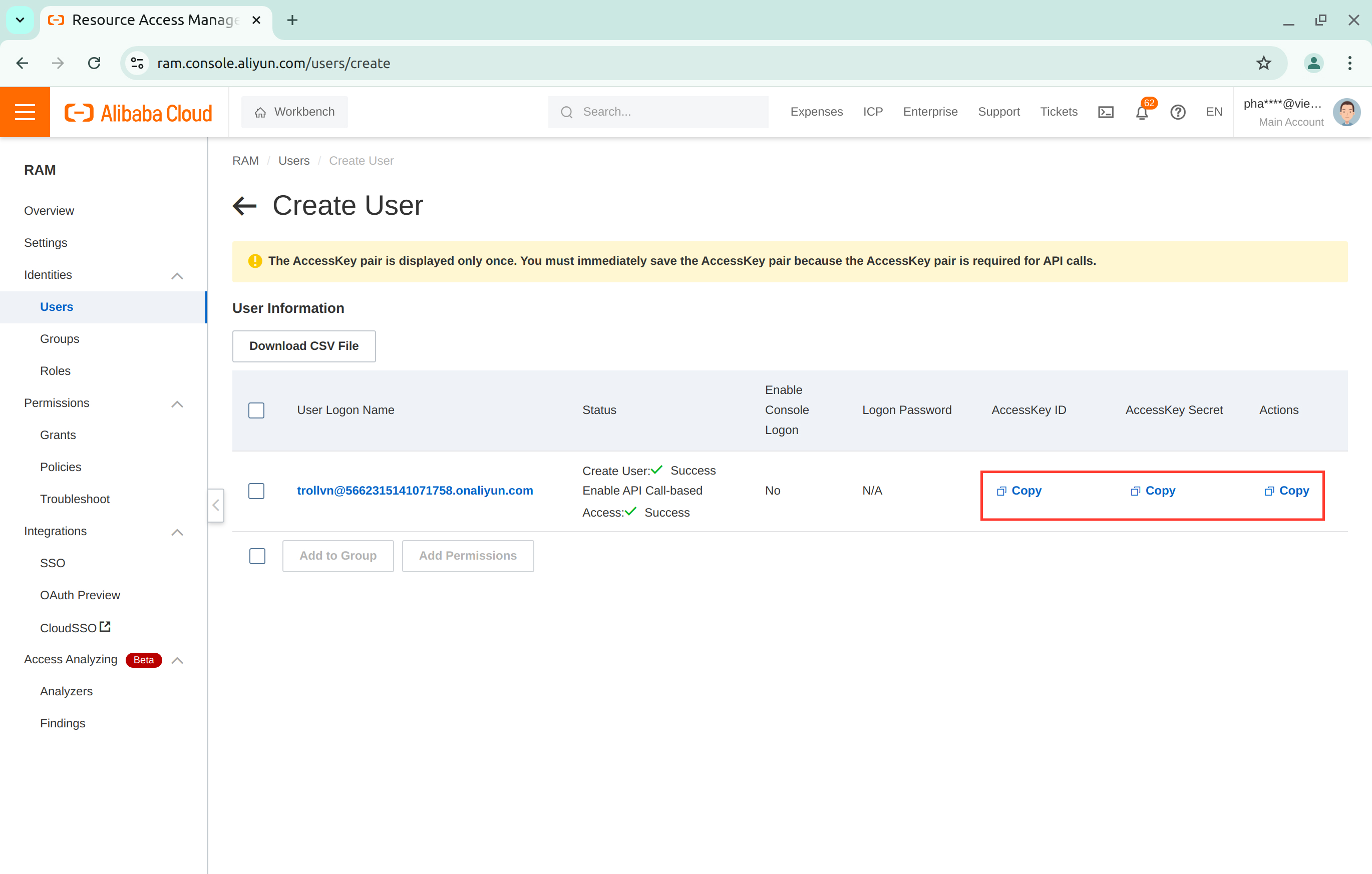Open the Cloud Shell terminal icon

point(1105,112)
